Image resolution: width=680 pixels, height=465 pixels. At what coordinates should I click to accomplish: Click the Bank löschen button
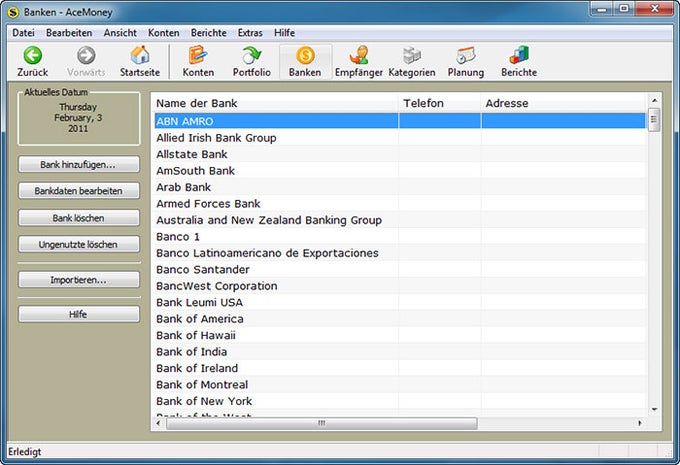pyautogui.click(x=78, y=218)
